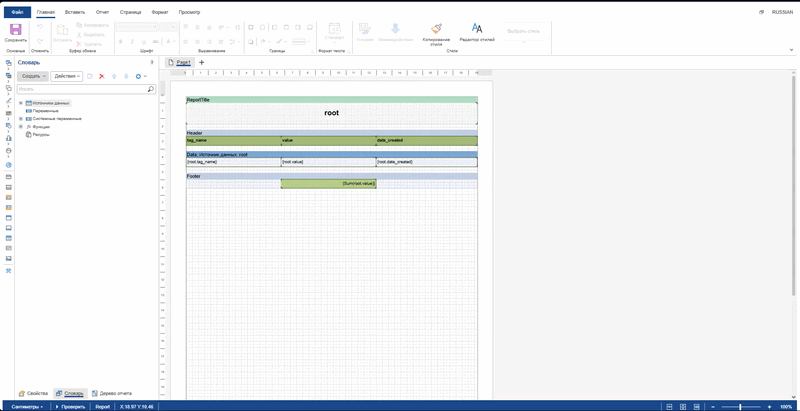Switch to the Вставить ribbon tab
This screenshot has width=800, height=411.
point(75,11)
